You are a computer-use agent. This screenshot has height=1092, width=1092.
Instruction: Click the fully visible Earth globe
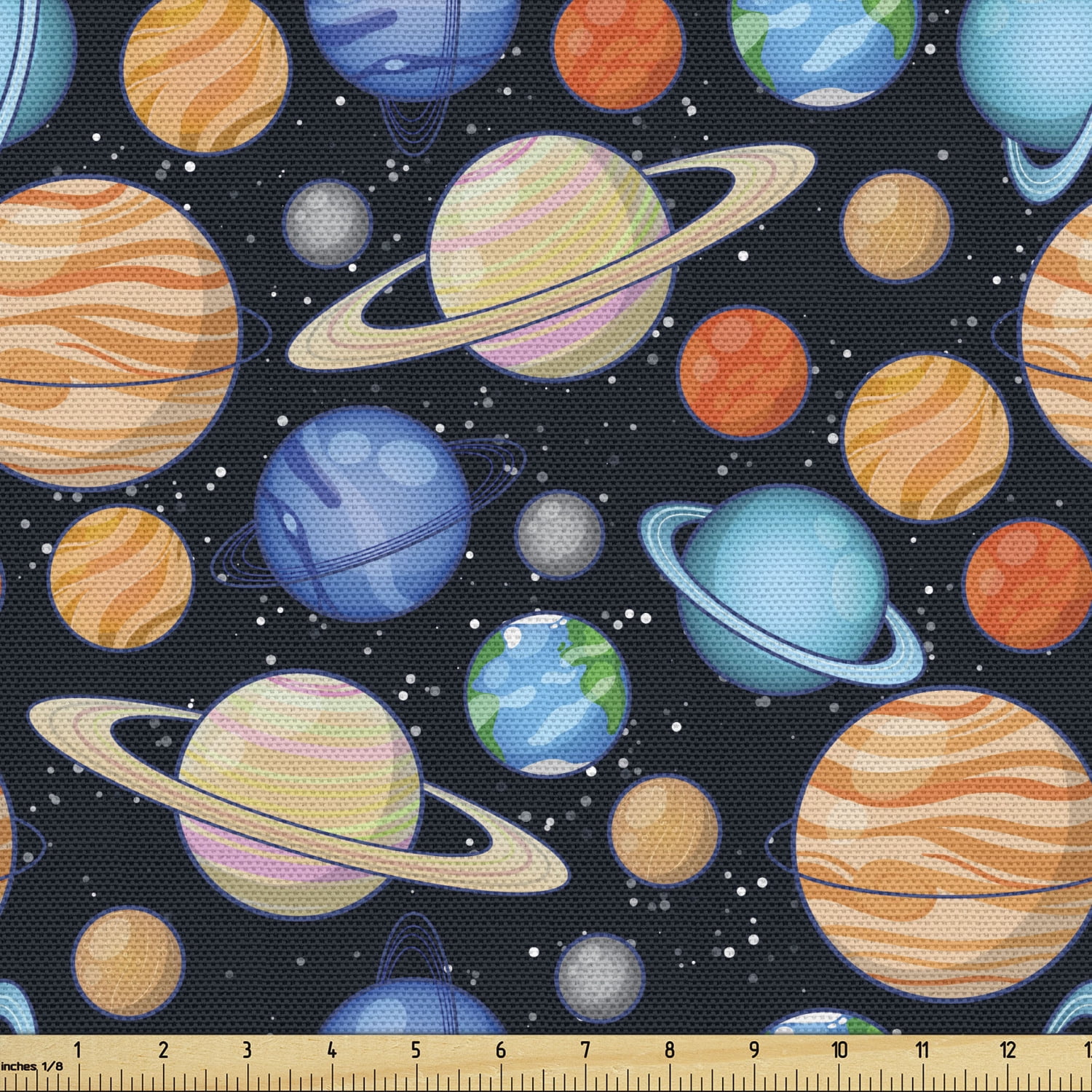(x=547, y=695)
